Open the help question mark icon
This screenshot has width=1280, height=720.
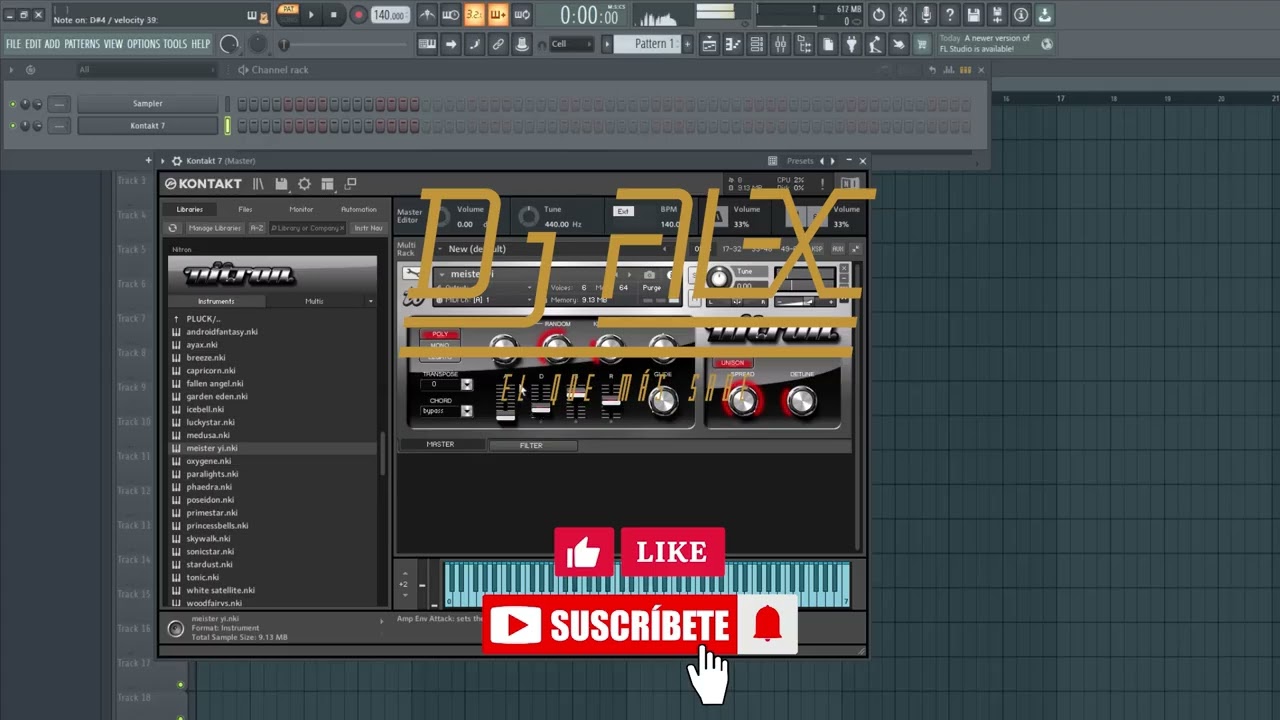[x=950, y=15]
